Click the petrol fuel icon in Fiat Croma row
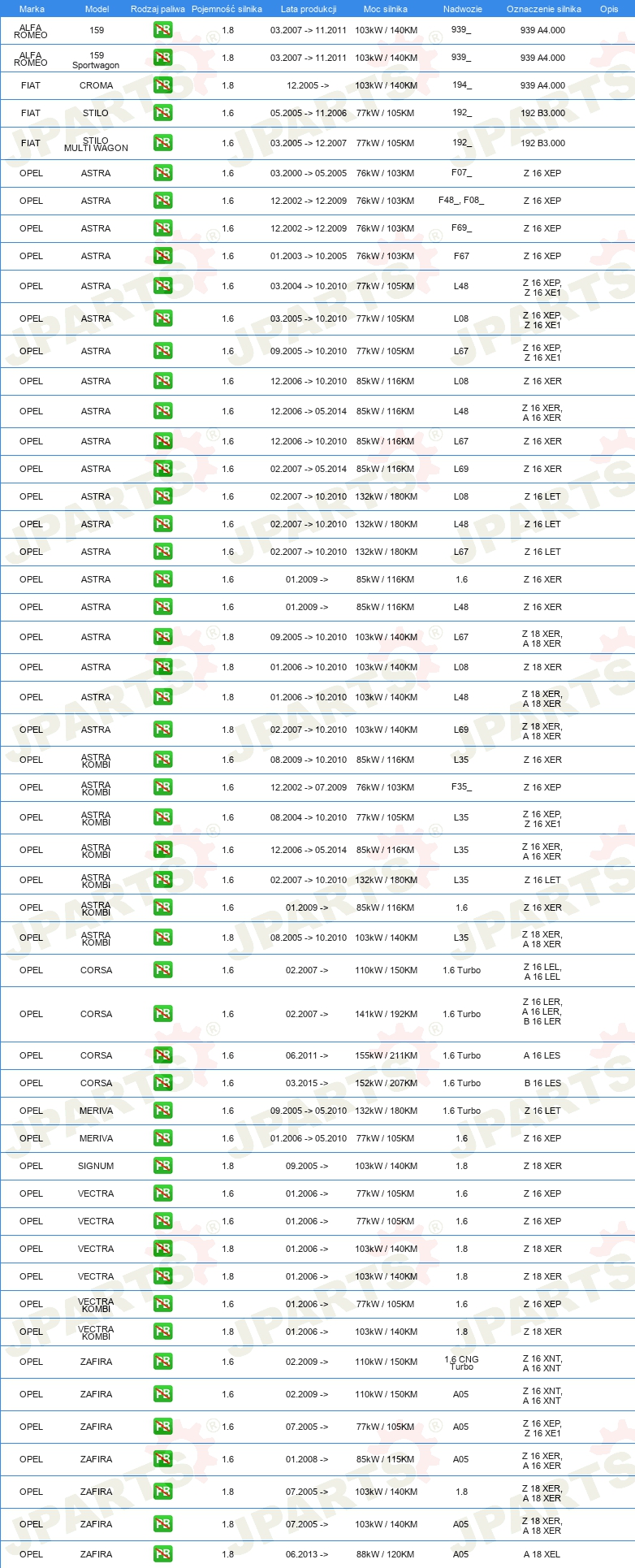Screen dimensions: 635x1568 click(163, 85)
